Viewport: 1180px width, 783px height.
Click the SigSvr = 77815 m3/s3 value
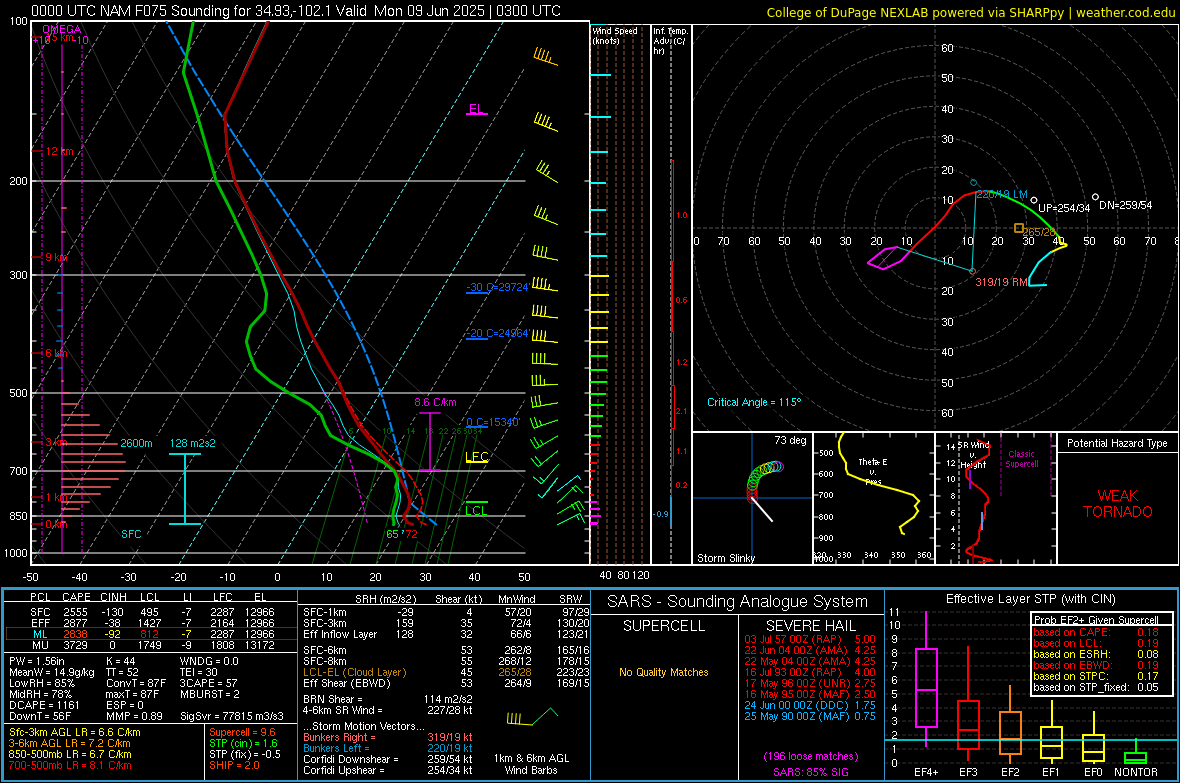tap(232, 716)
